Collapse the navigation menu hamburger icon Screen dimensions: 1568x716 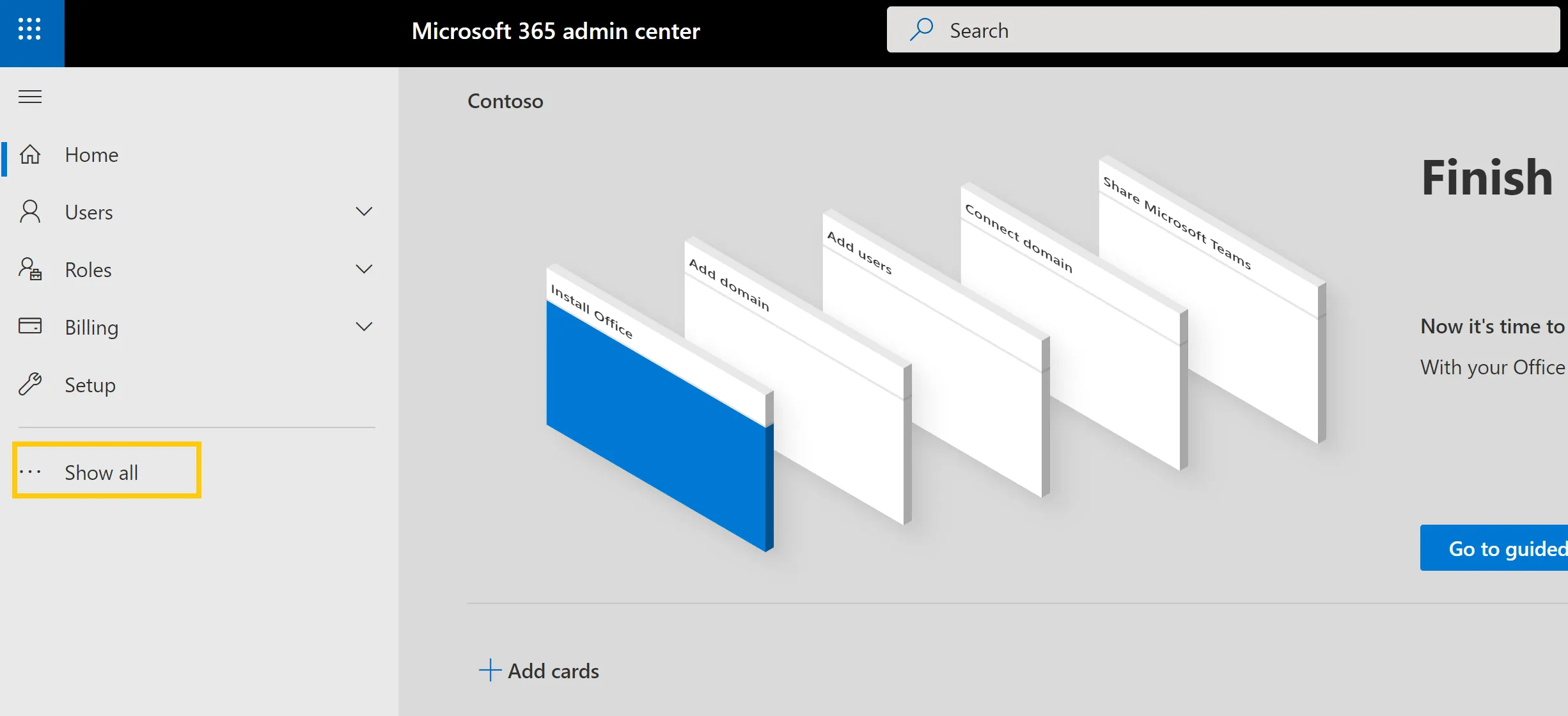pos(30,97)
